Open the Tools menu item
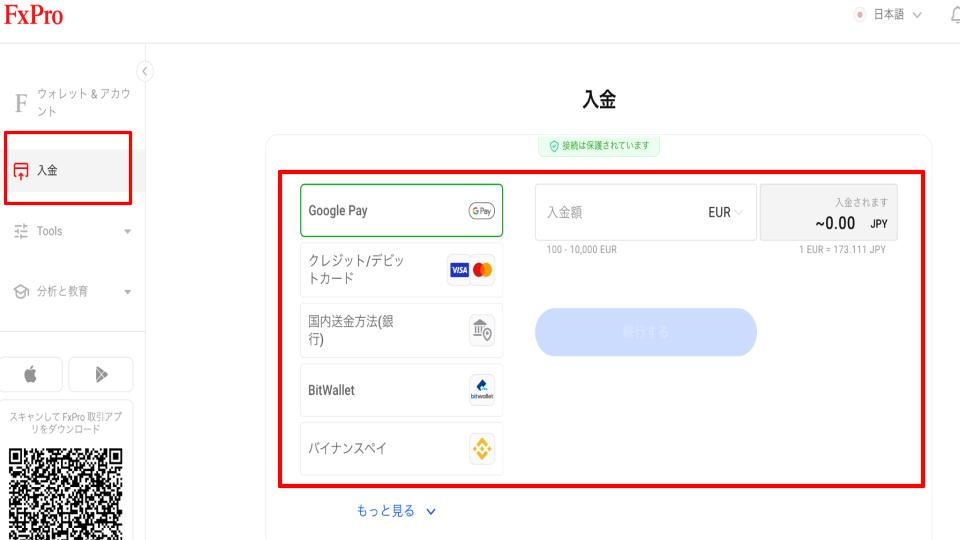Image resolution: width=960 pixels, height=540 pixels. coord(72,231)
